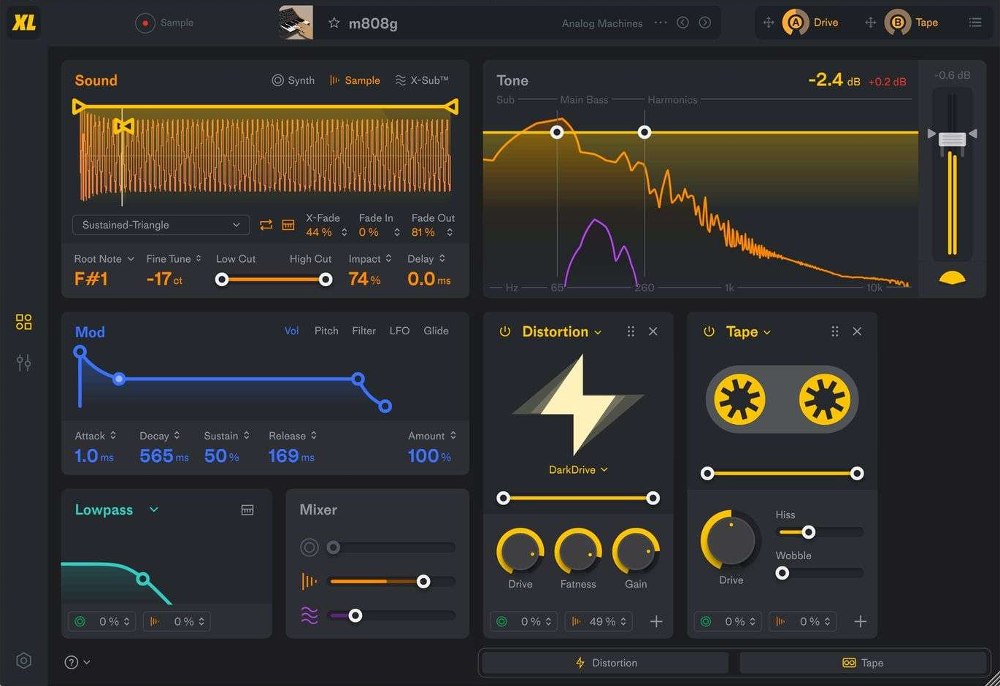
Task: Click the loop icon beside Sustained-Triangle
Action: coord(265,225)
